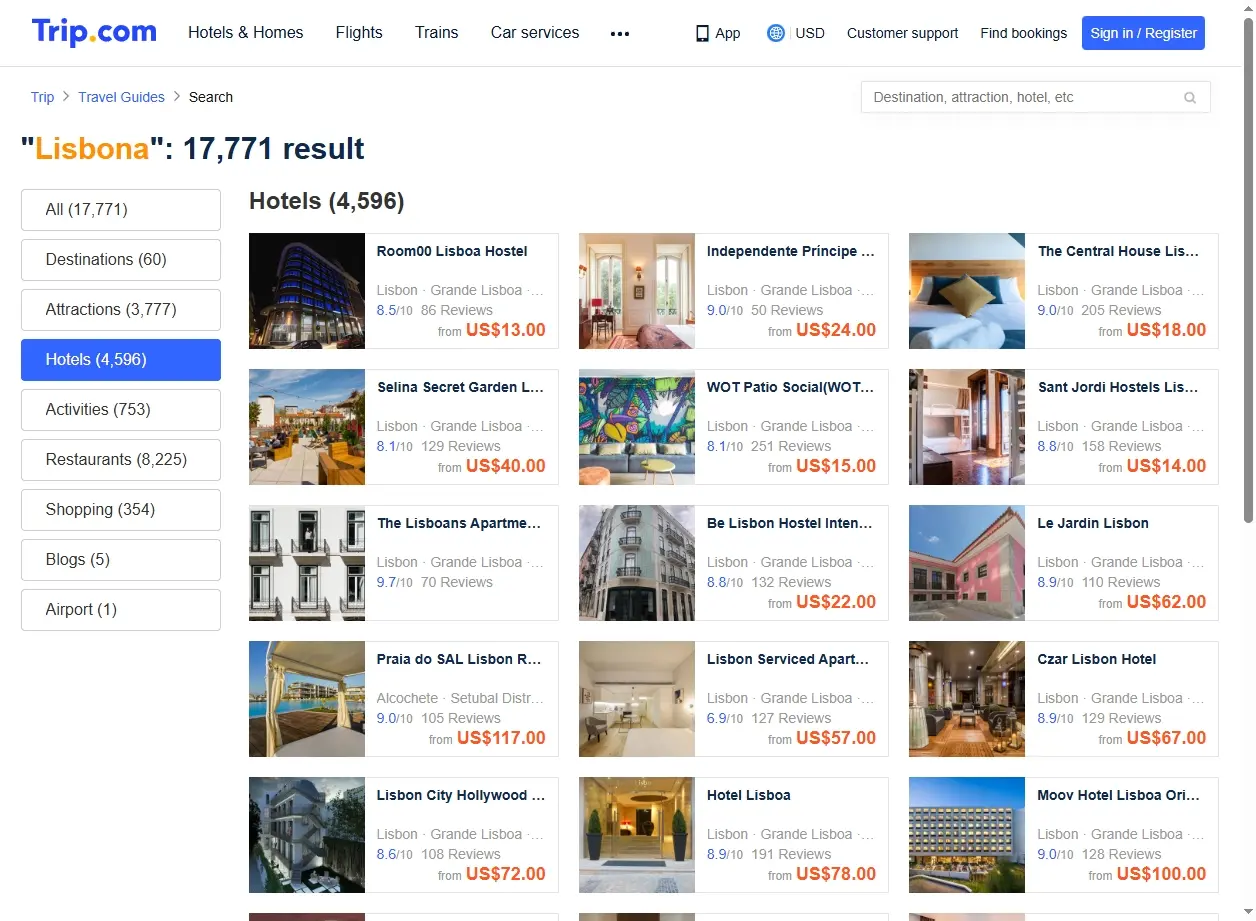This screenshot has height=921, width=1256.
Task: Filter by Activities (753)
Action: tap(121, 410)
